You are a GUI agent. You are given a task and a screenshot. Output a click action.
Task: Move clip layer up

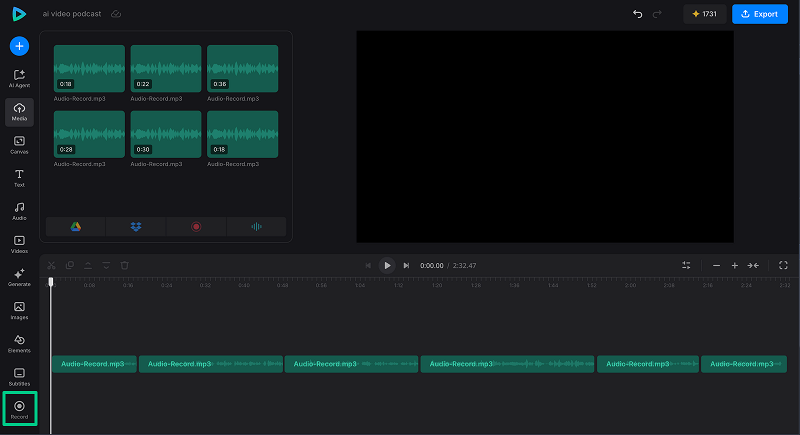(x=88, y=265)
